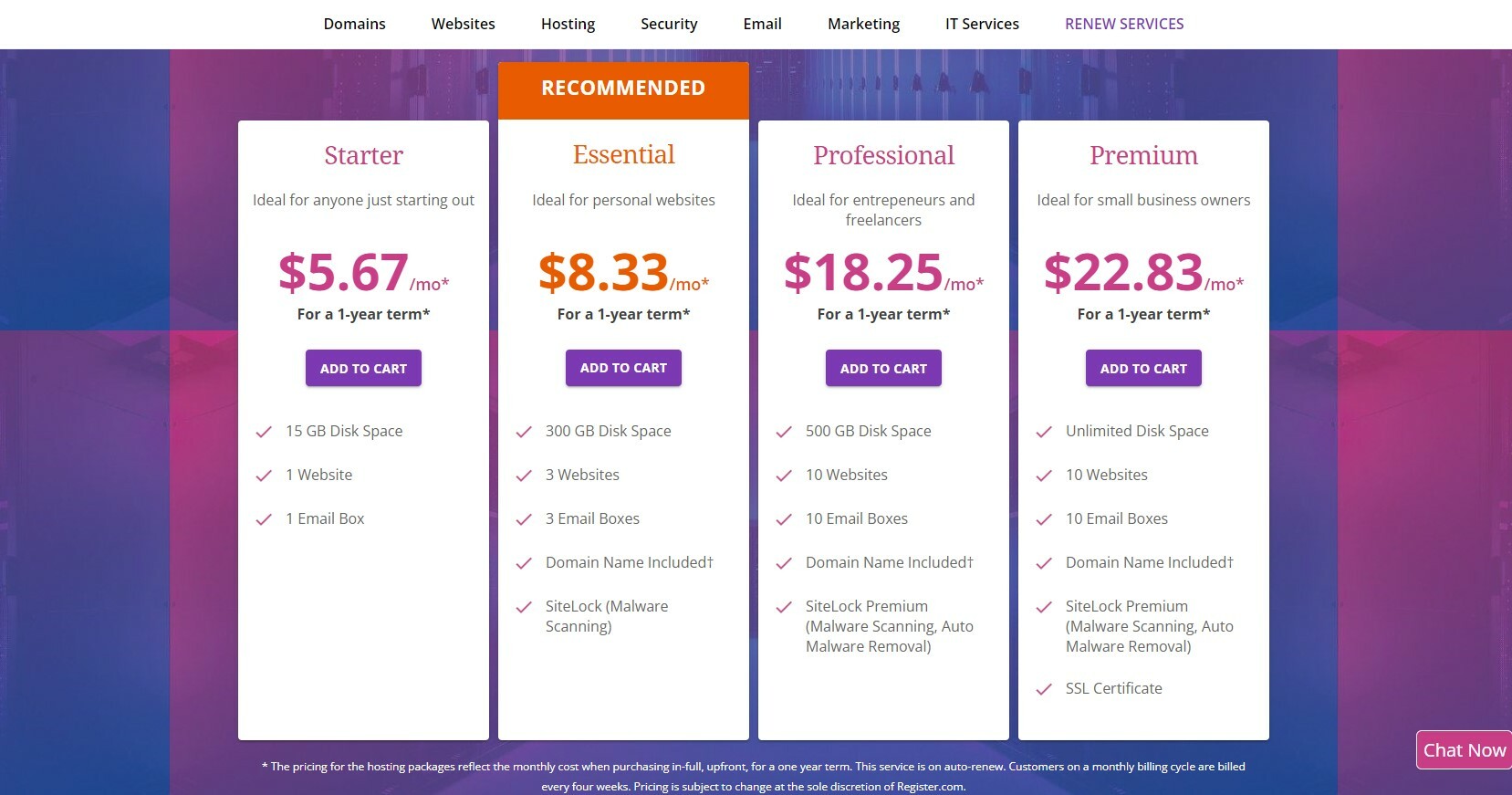The height and width of the screenshot is (795, 1512).
Task: Click the checkmark beside 300 GB Disk Space
Action: tap(525, 431)
